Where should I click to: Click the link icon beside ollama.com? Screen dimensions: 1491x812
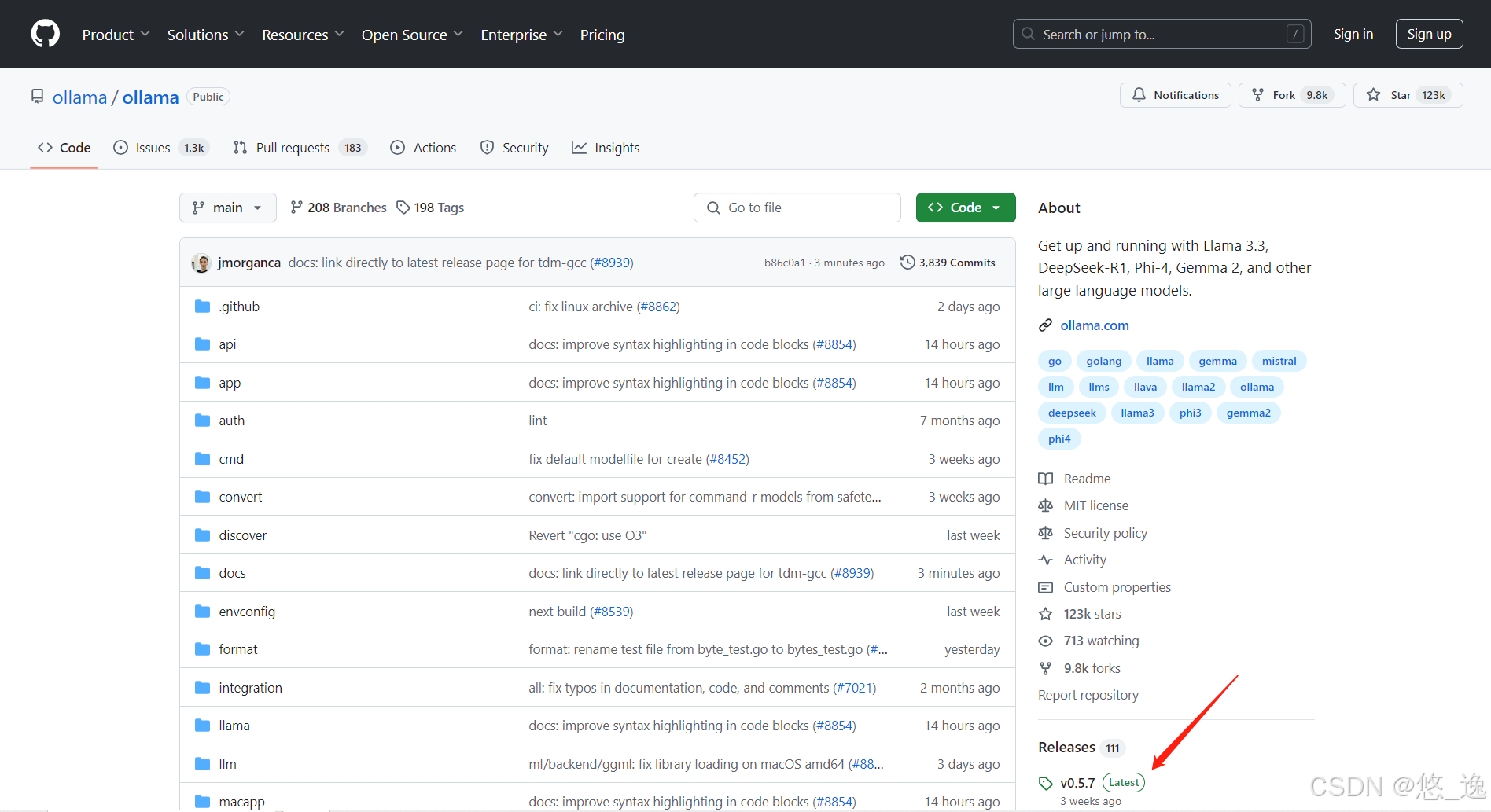tap(1045, 325)
